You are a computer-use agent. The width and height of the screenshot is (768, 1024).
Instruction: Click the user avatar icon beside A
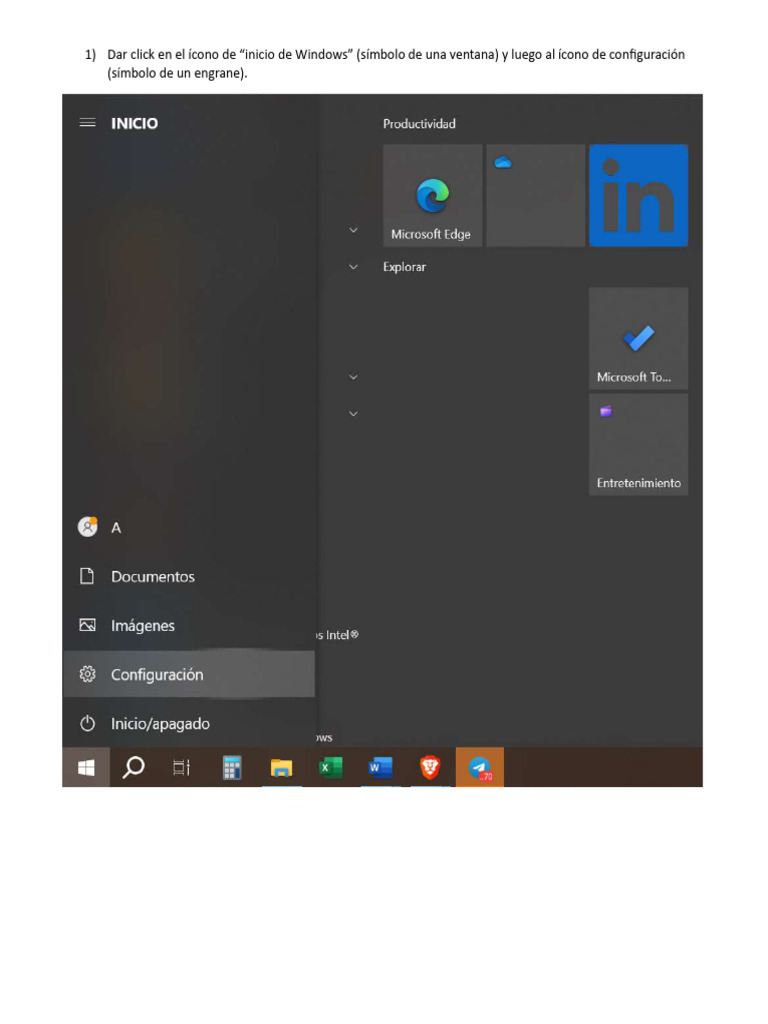coord(88,526)
